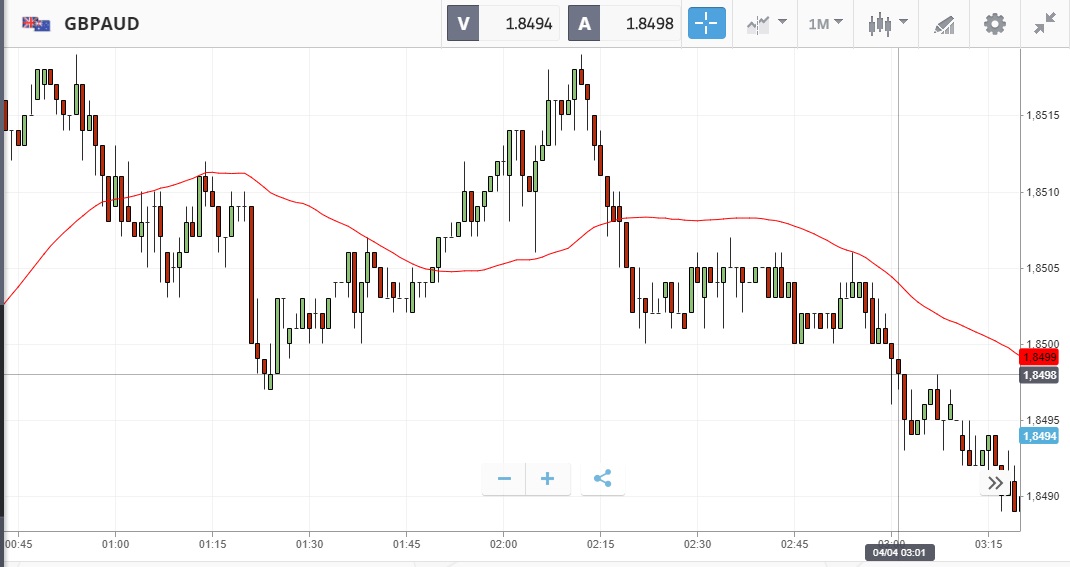The image size is (1070, 567).
Task: Toggle the crosshair cursor tool
Action: tap(707, 24)
